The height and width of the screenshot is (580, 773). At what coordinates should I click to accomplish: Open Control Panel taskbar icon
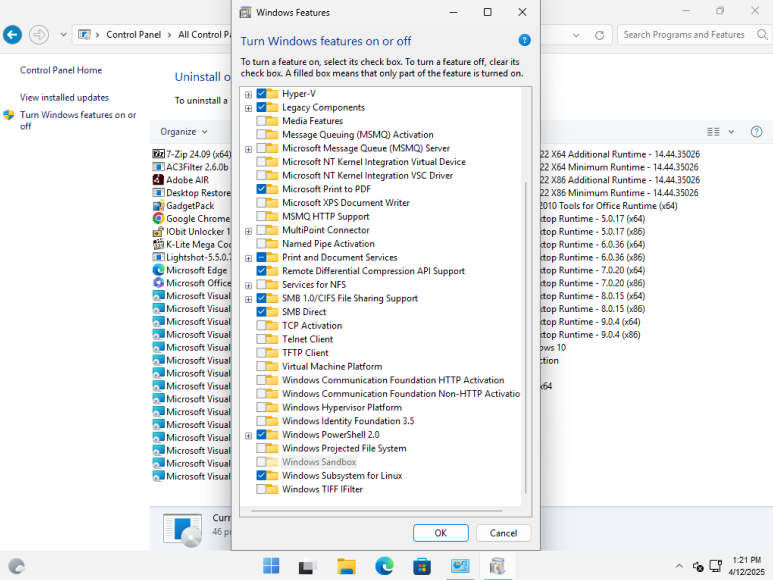pyautogui.click(x=460, y=566)
